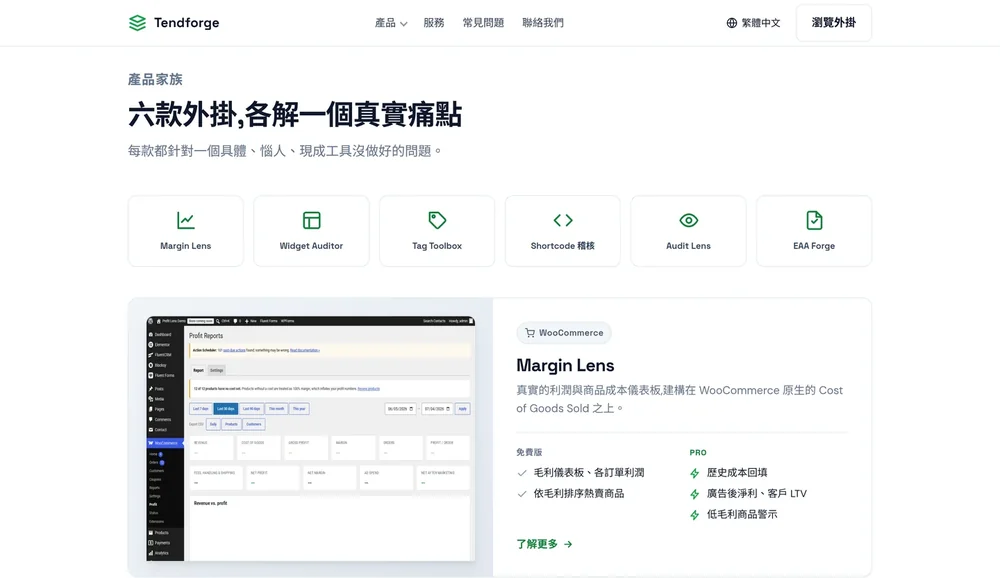Open the EAA Forge card label

click(x=814, y=246)
